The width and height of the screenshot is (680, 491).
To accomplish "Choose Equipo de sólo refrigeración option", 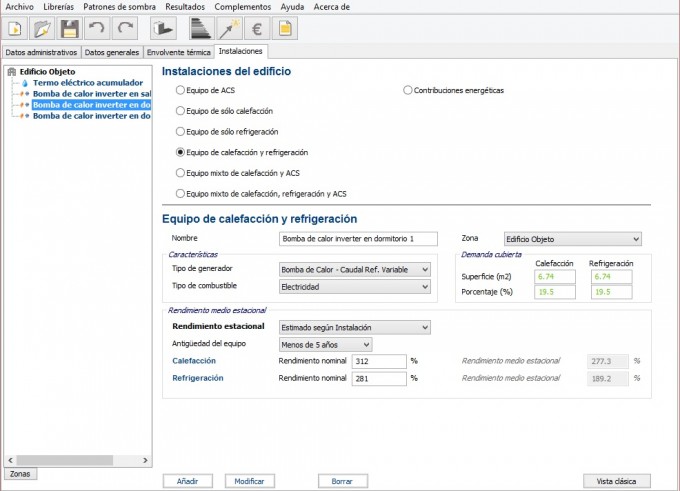I will point(181,131).
